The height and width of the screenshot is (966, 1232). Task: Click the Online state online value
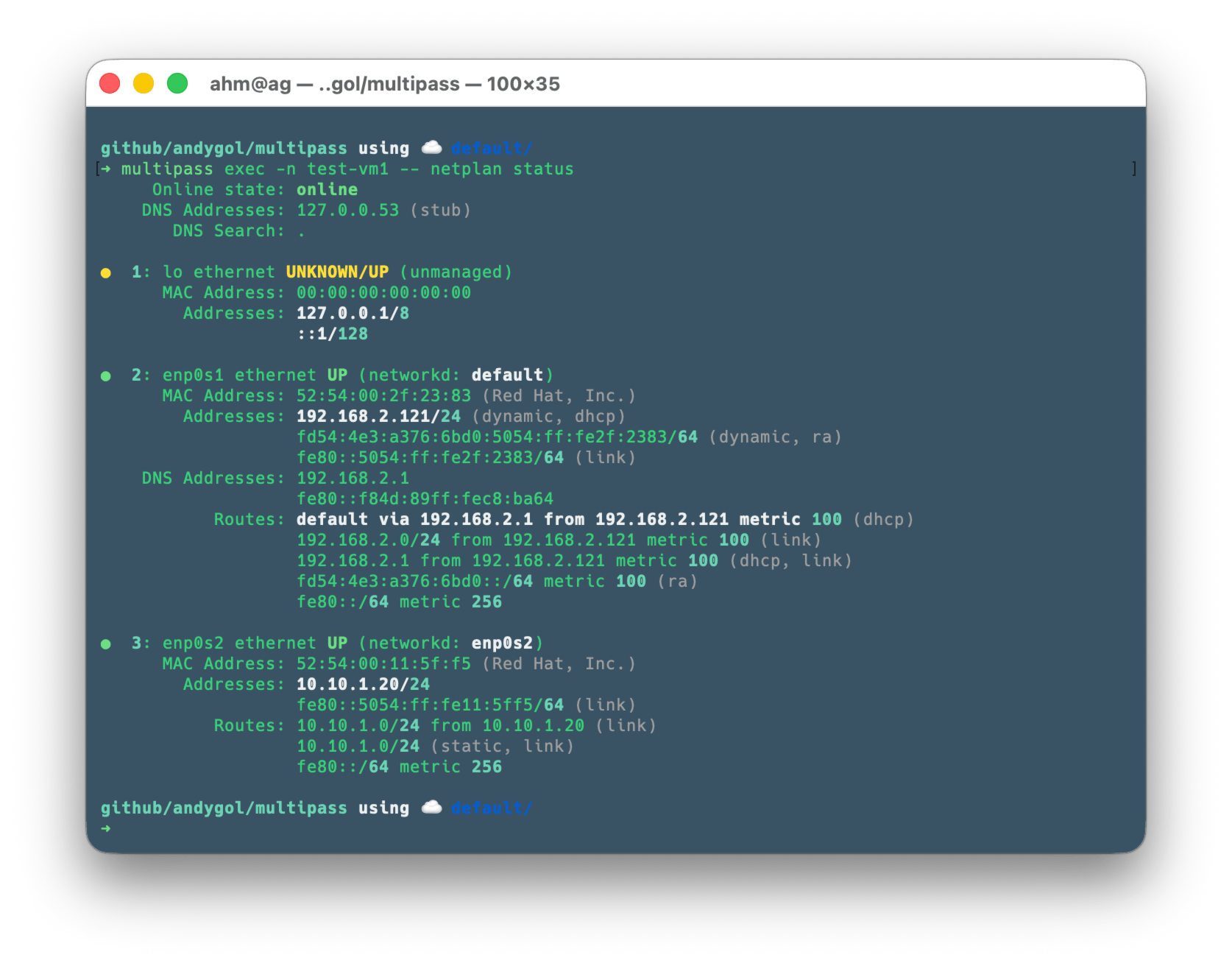[327, 189]
